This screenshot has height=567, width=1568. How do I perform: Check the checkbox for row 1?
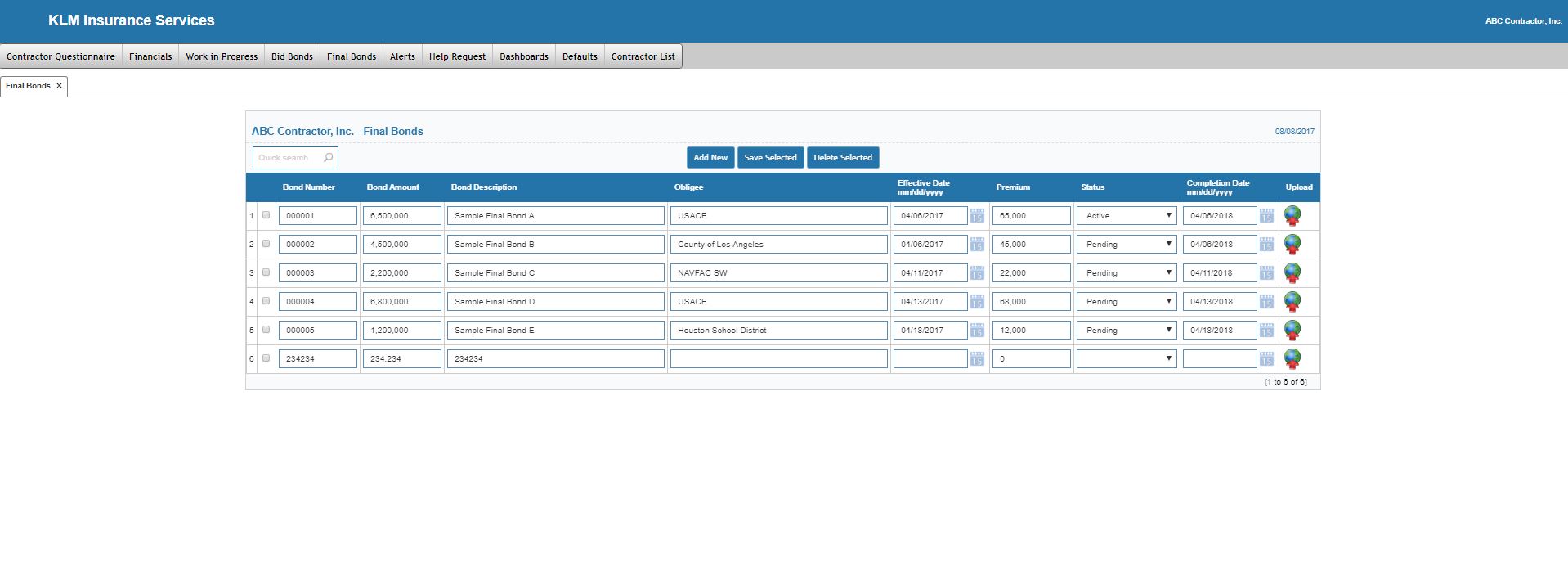coord(266,215)
